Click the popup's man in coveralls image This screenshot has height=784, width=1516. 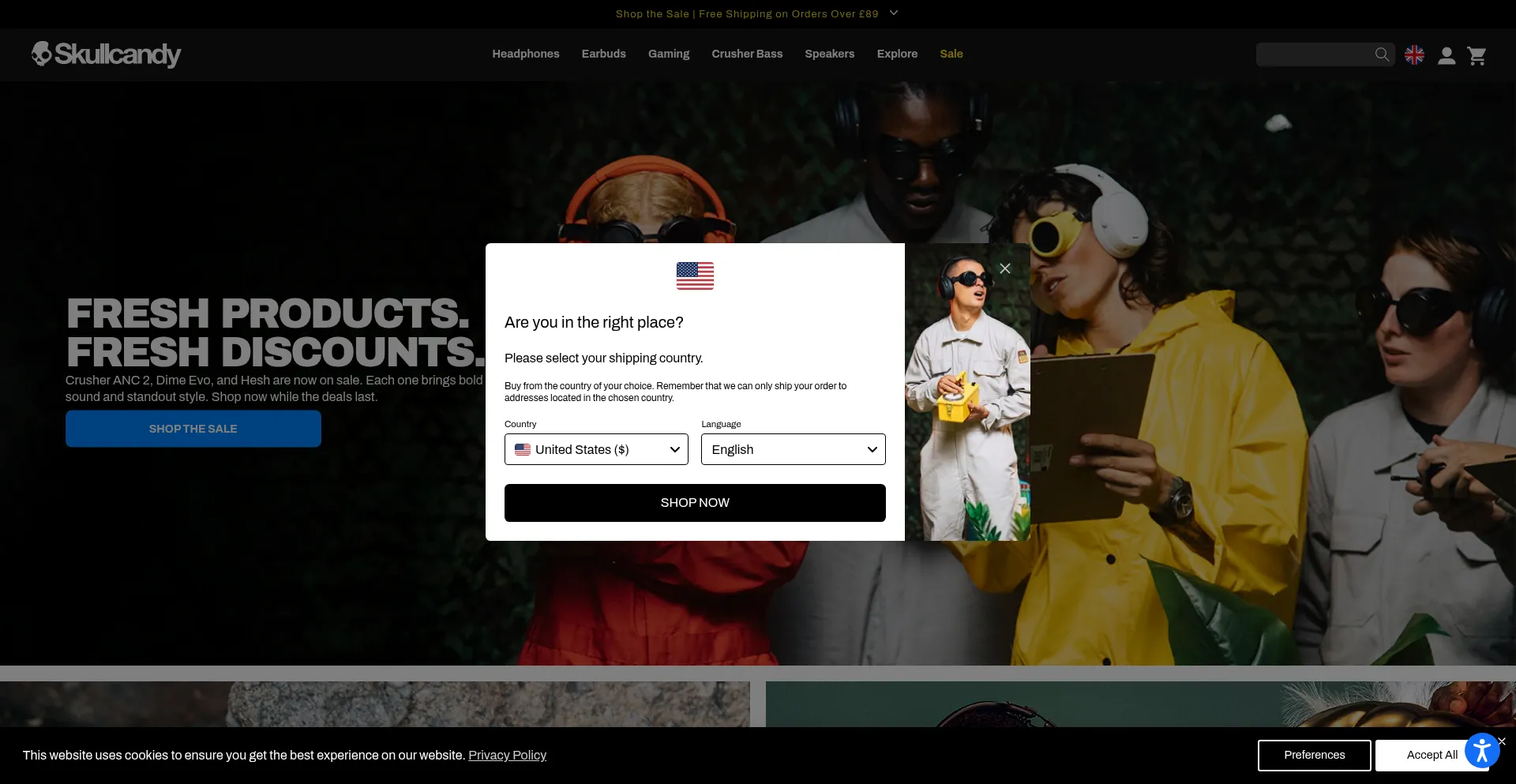point(967,392)
